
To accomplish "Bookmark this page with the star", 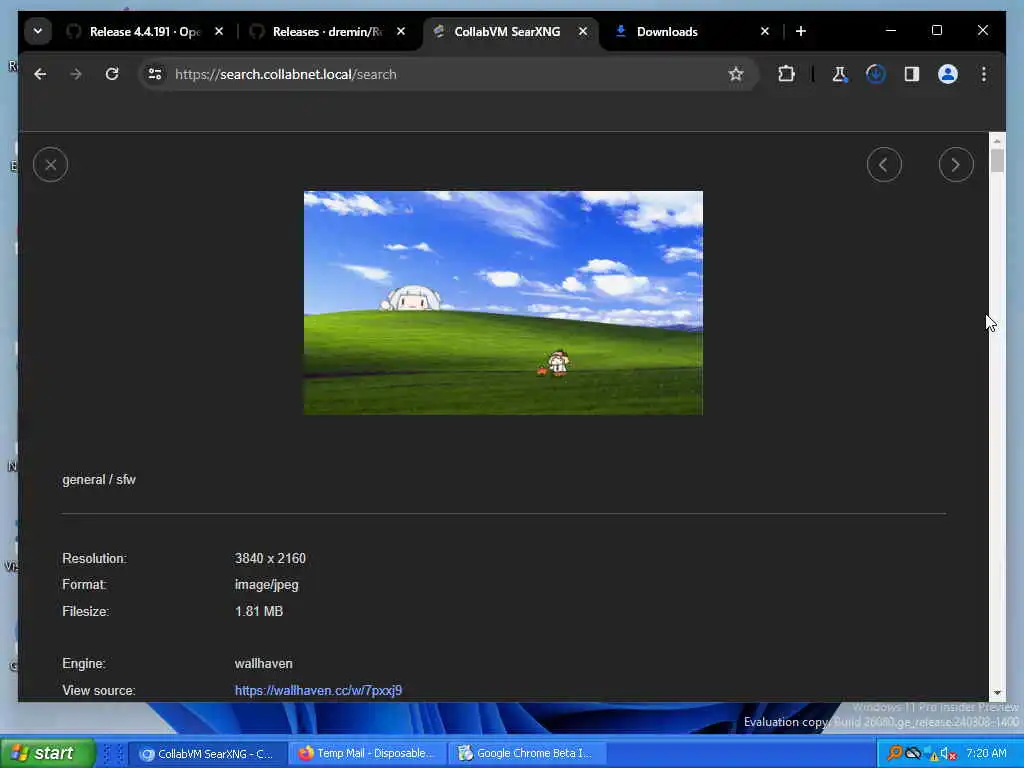I will tap(736, 74).
